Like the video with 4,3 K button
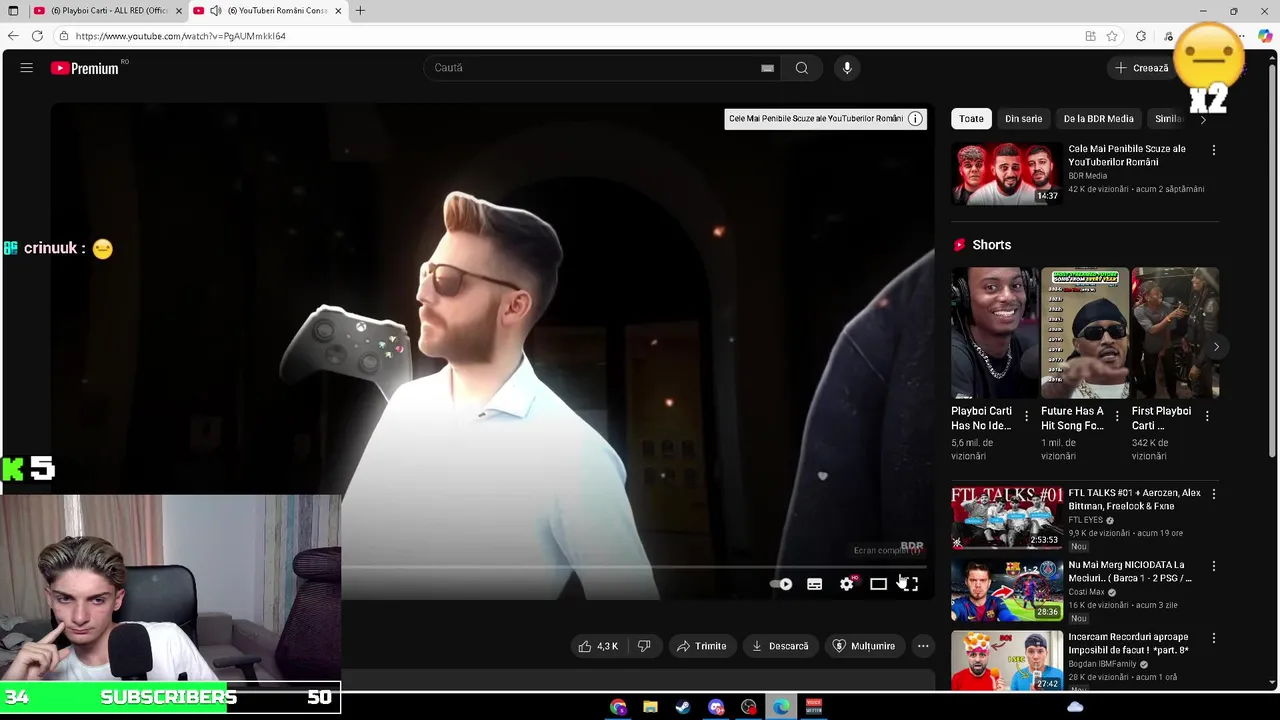This screenshot has height=720, width=1280. 598,646
